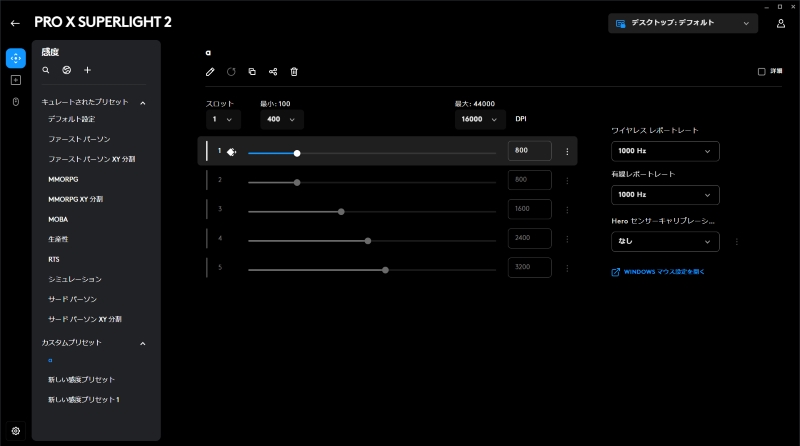
Task: Select the ファーストパーソン preset
Action: coord(79,139)
